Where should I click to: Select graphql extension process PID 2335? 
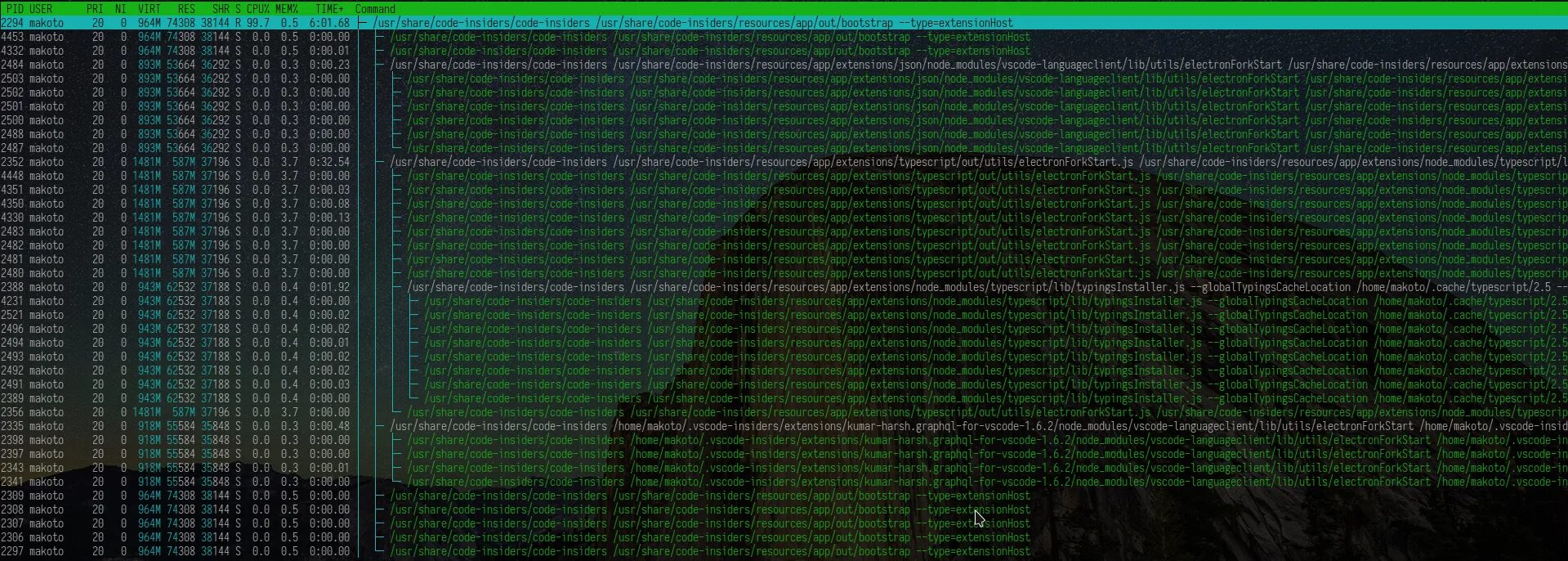pyautogui.click(x=784, y=426)
